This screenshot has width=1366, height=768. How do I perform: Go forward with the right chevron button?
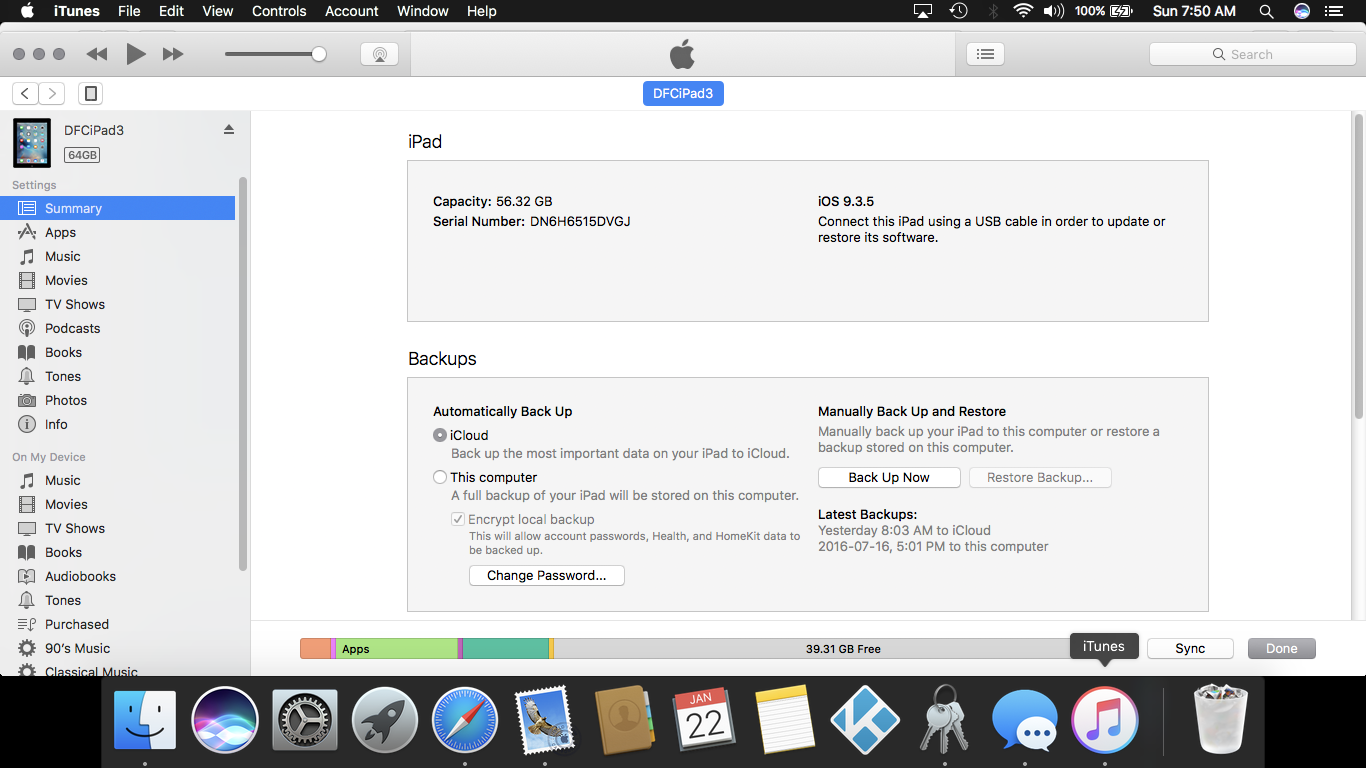click(x=52, y=94)
